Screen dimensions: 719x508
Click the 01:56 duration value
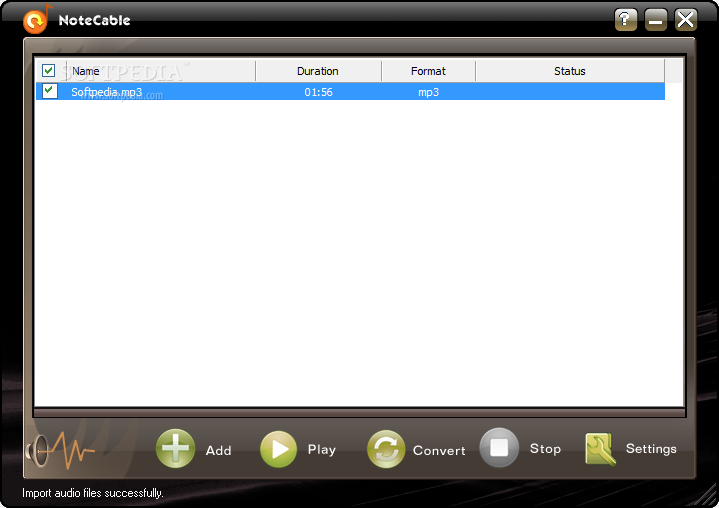(x=318, y=92)
